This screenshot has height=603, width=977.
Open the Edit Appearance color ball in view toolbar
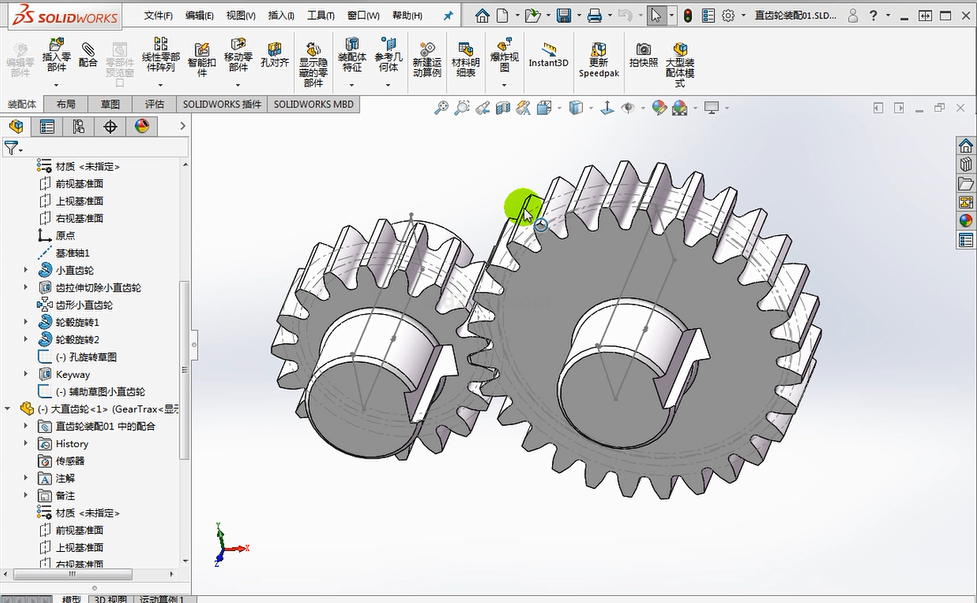click(658, 108)
